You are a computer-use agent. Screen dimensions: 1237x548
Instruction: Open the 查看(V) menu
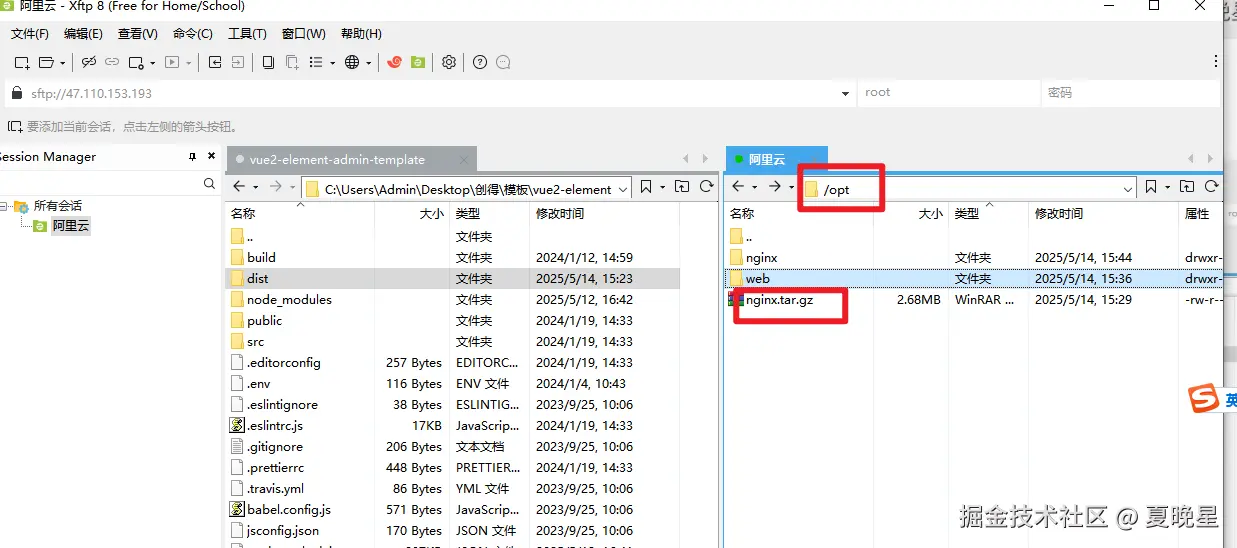pos(138,34)
